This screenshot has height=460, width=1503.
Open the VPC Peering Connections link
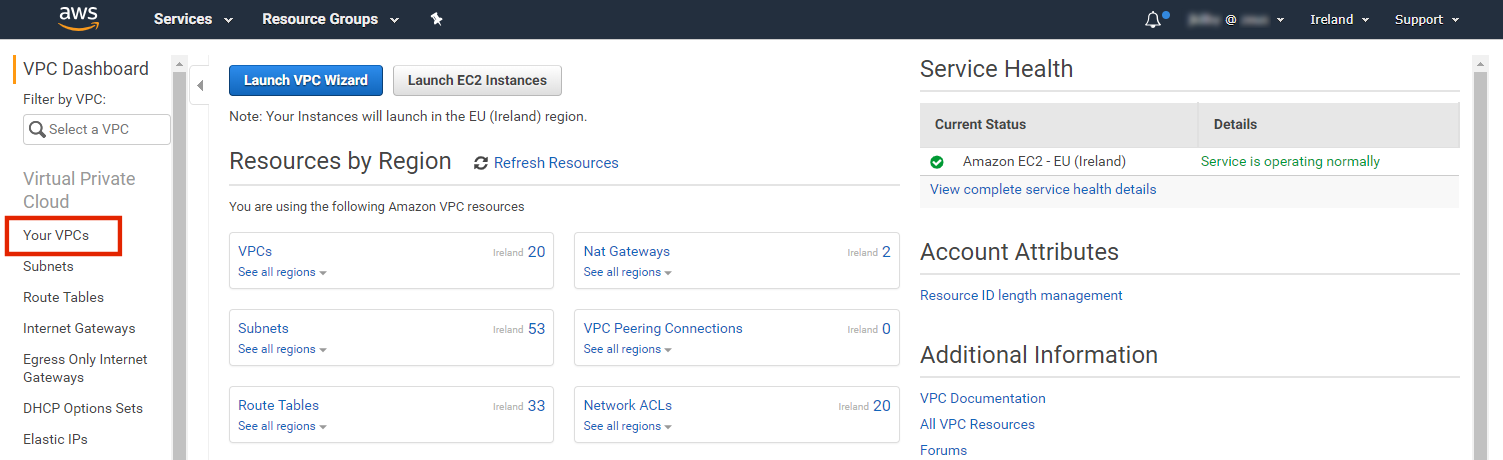coord(663,328)
